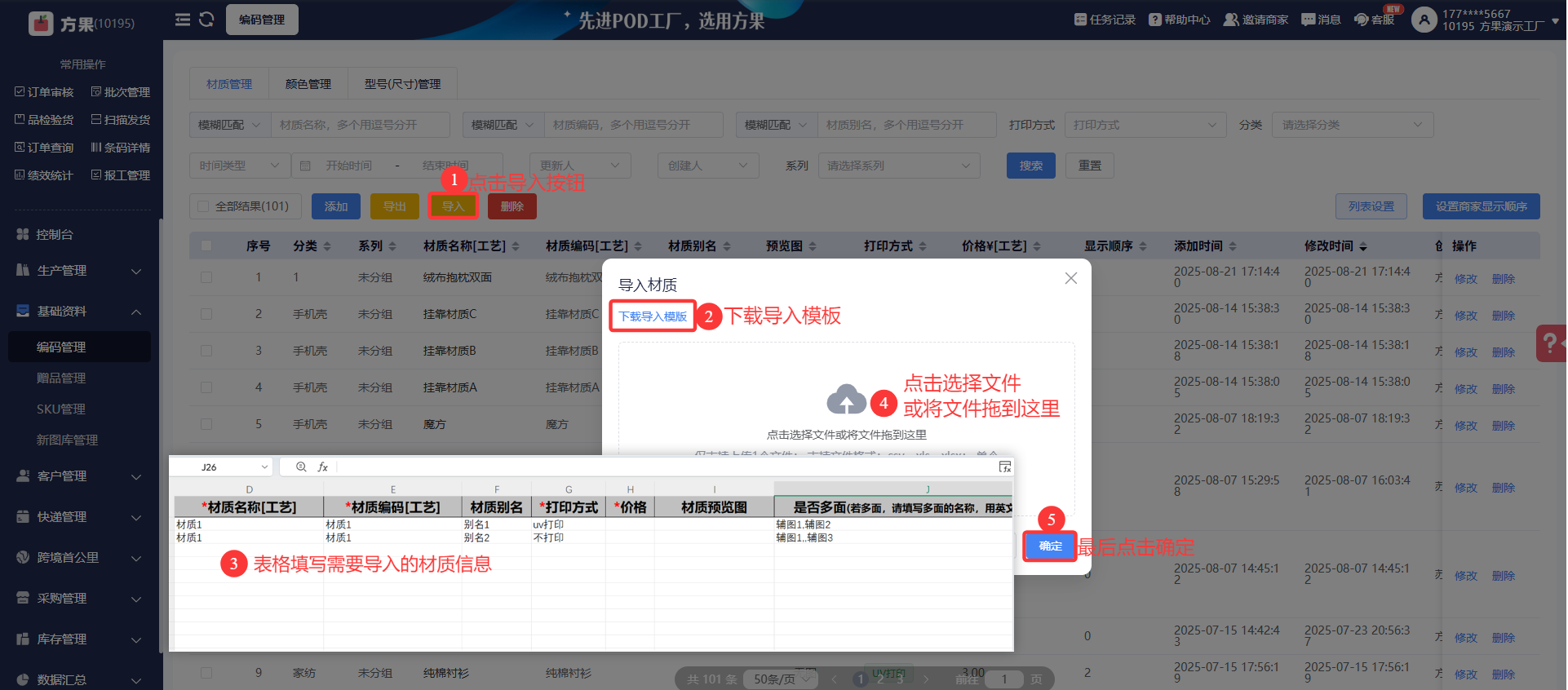Image resolution: width=1568 pixels, height=690 pixels.
Task: Expand 生产管理 in the sidebar
Action: [79, 271]
